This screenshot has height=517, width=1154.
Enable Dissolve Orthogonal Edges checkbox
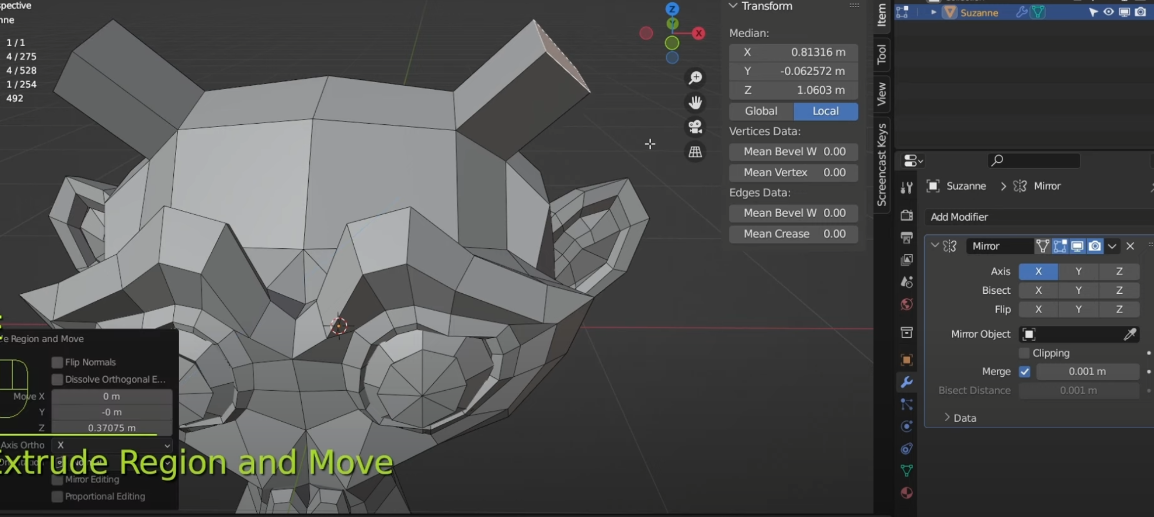tap(57, 379)
